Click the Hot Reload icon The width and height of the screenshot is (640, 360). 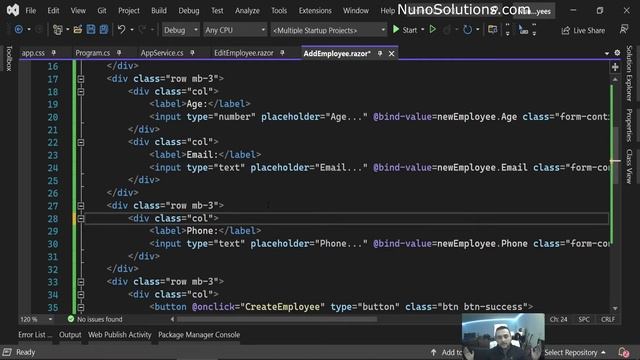tap(467, 30)
